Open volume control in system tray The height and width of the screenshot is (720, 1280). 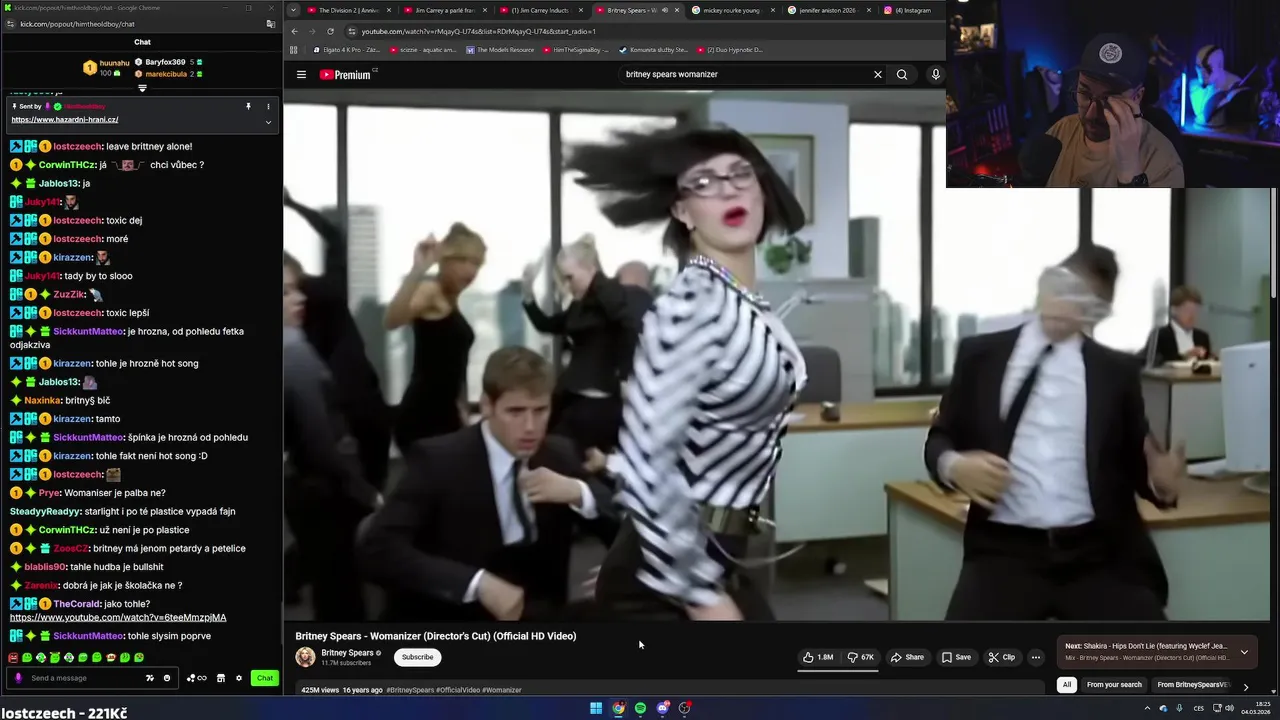point(1229,708)
